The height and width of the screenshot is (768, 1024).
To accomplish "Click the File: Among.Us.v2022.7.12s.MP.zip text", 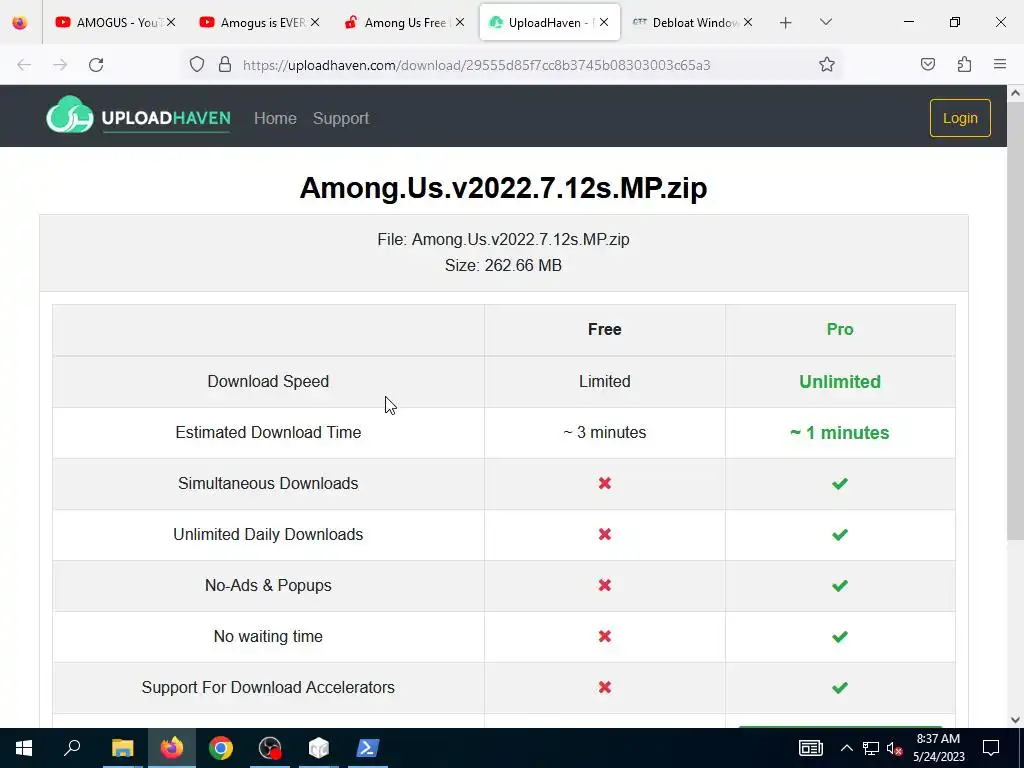I will coord(504,239).
